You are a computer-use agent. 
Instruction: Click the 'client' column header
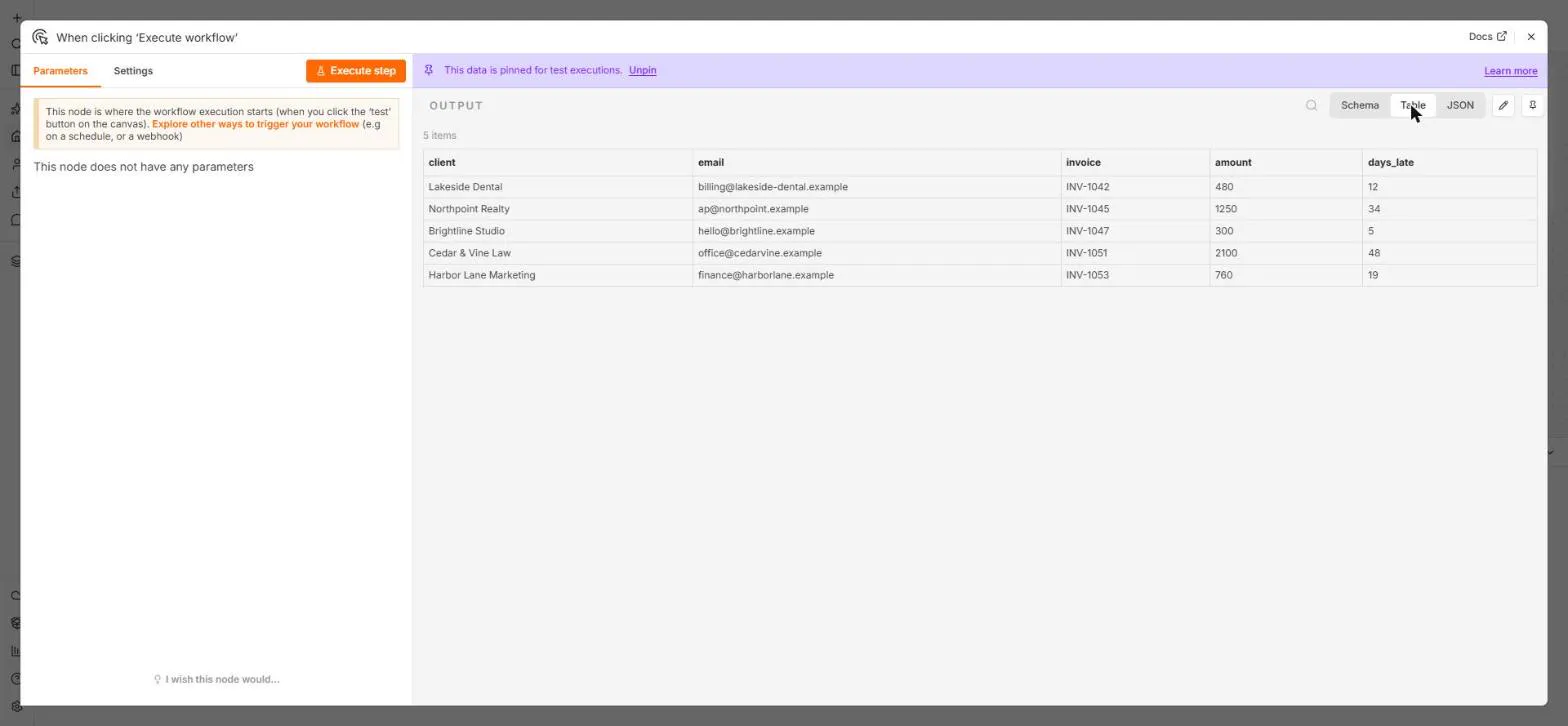coord(557,162)
